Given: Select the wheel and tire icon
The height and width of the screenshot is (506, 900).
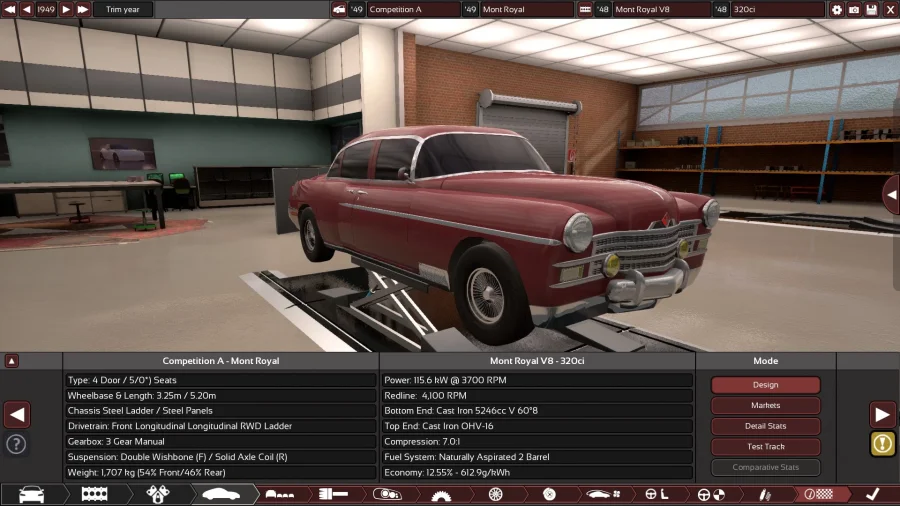Looking at the screenshot, I should [495, 494].
